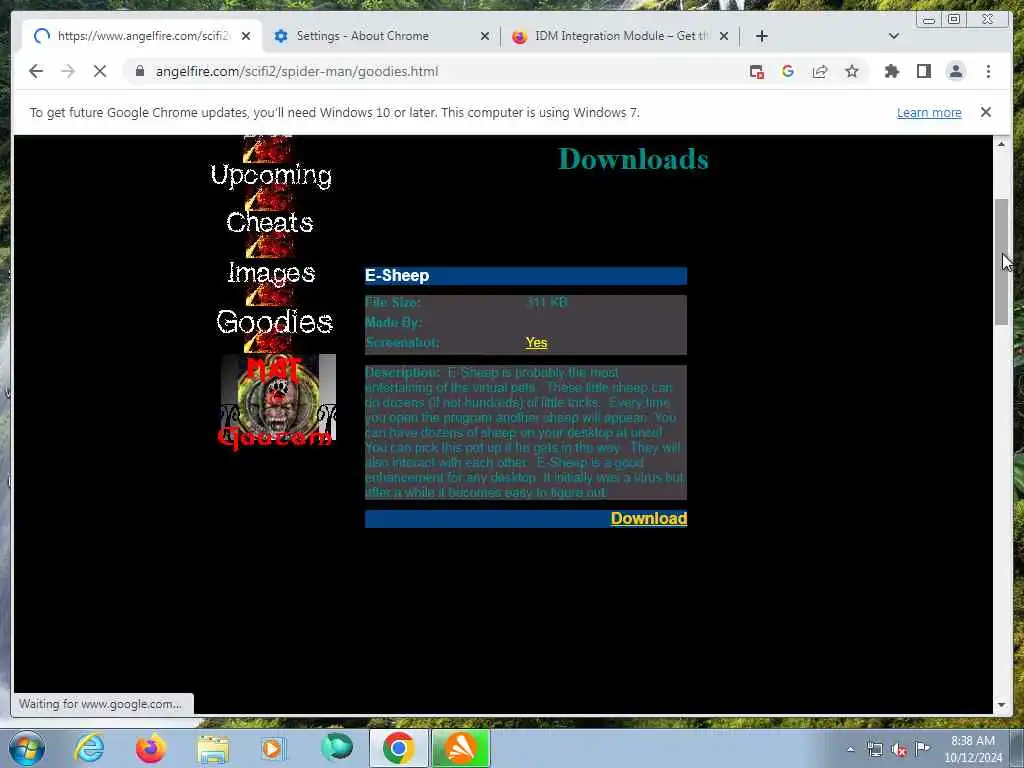The width and height of the screenshot is (1024, 768).
Task: Click the Quotcom banner image
Action: (276, 401)
